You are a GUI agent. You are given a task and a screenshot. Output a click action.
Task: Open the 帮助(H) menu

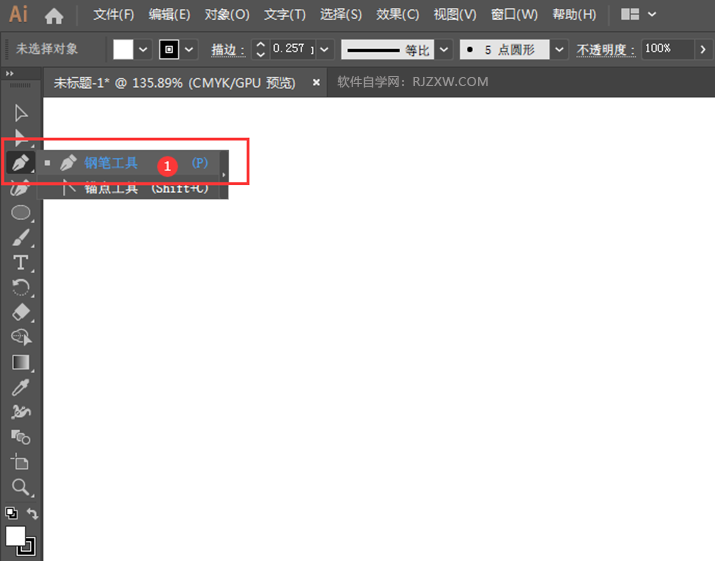[574, 15]
